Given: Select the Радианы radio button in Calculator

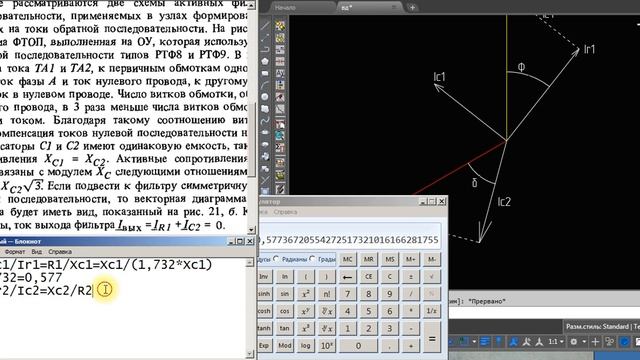Looking at the screenshot, I should coord(276,259).
